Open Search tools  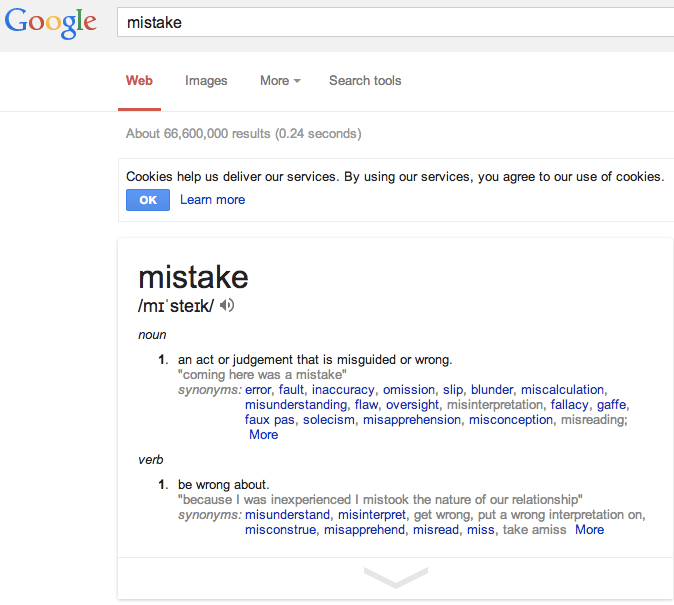(365, 81)
